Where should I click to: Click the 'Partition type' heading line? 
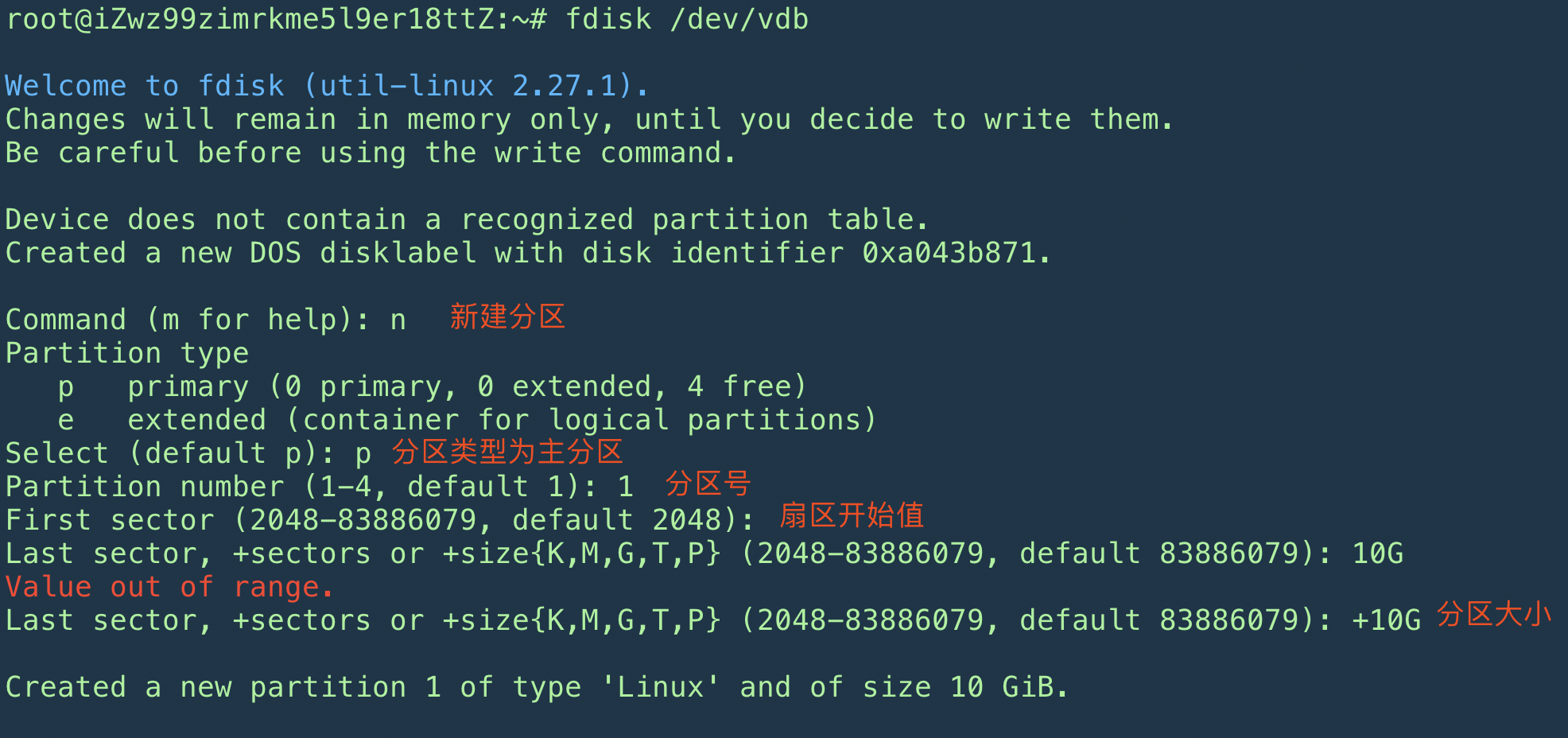[127, 353]
